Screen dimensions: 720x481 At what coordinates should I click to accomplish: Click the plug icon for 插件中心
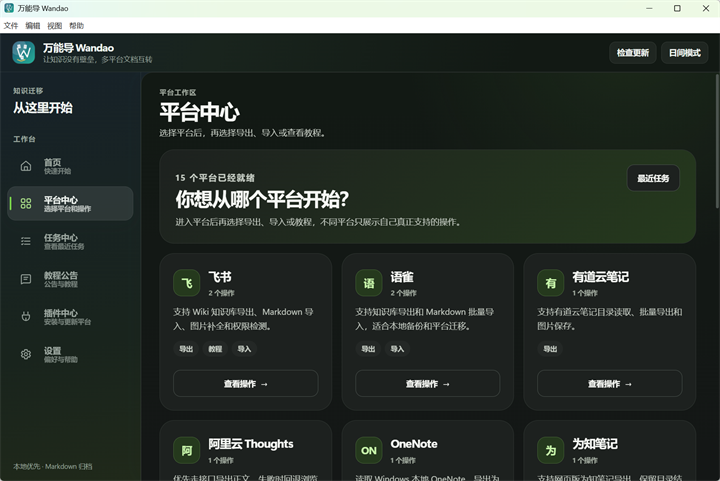tap(26, 317)
